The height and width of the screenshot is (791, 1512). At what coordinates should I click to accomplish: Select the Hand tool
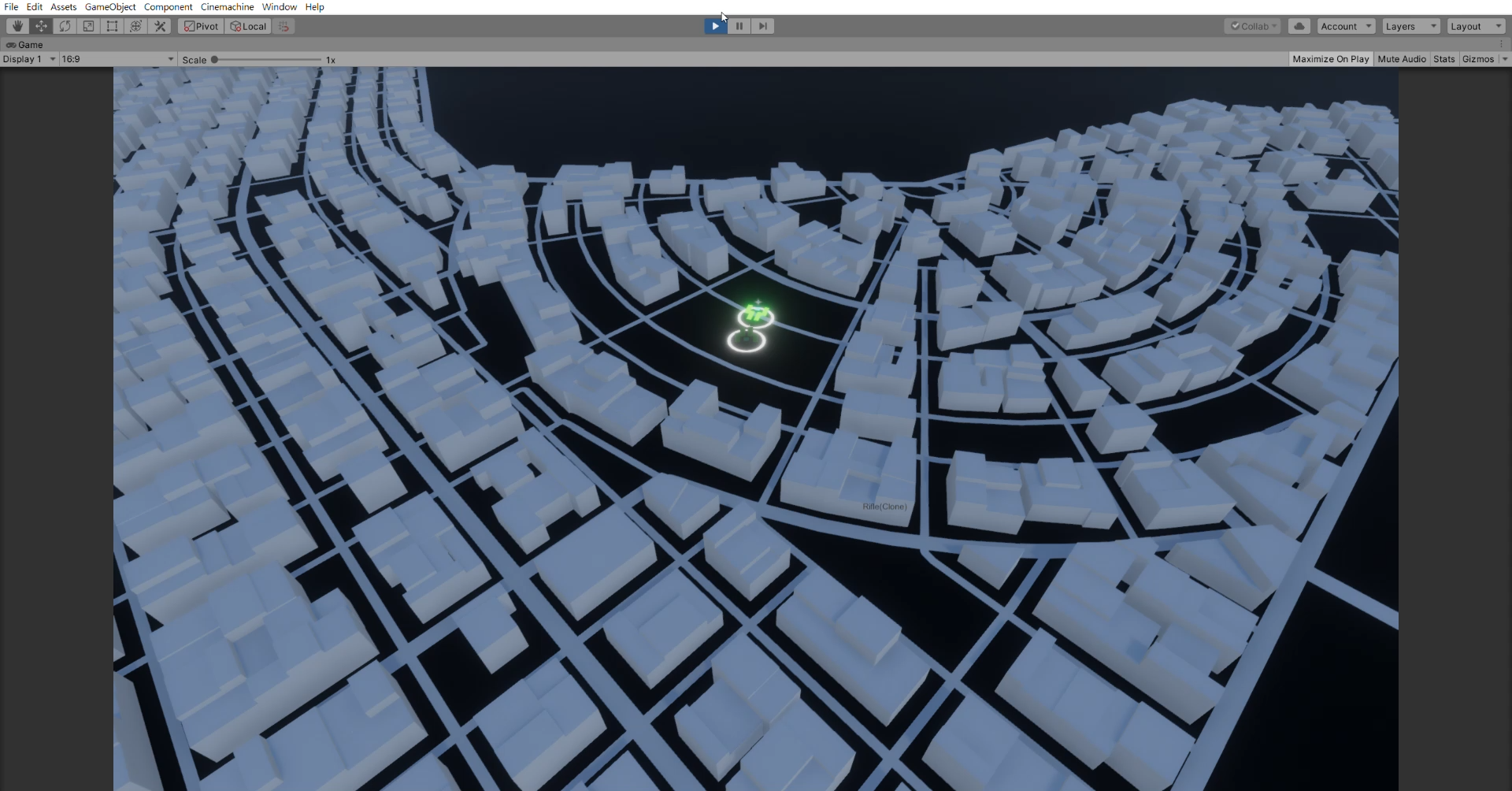click(17, 26)
